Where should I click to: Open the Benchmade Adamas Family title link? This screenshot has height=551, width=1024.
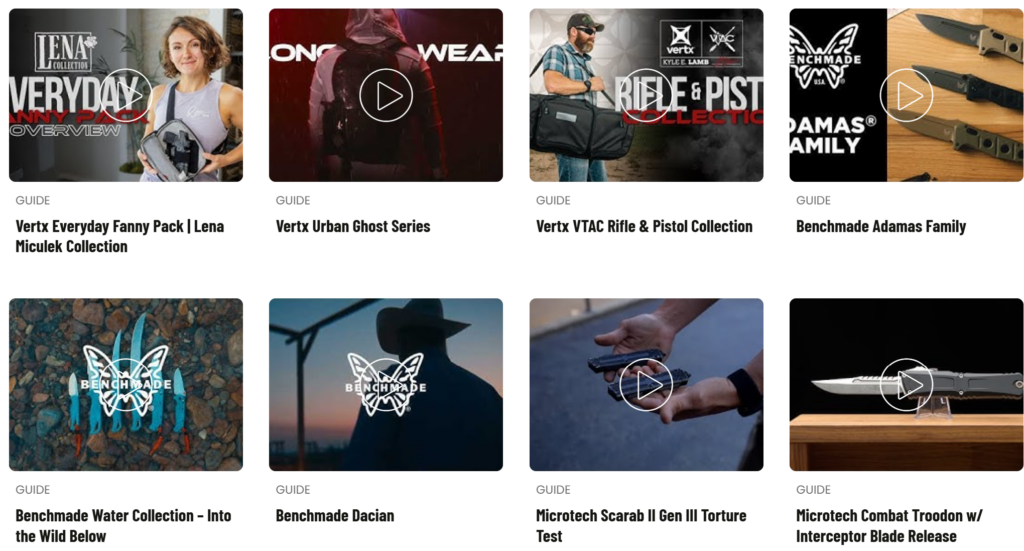[880, 227]
